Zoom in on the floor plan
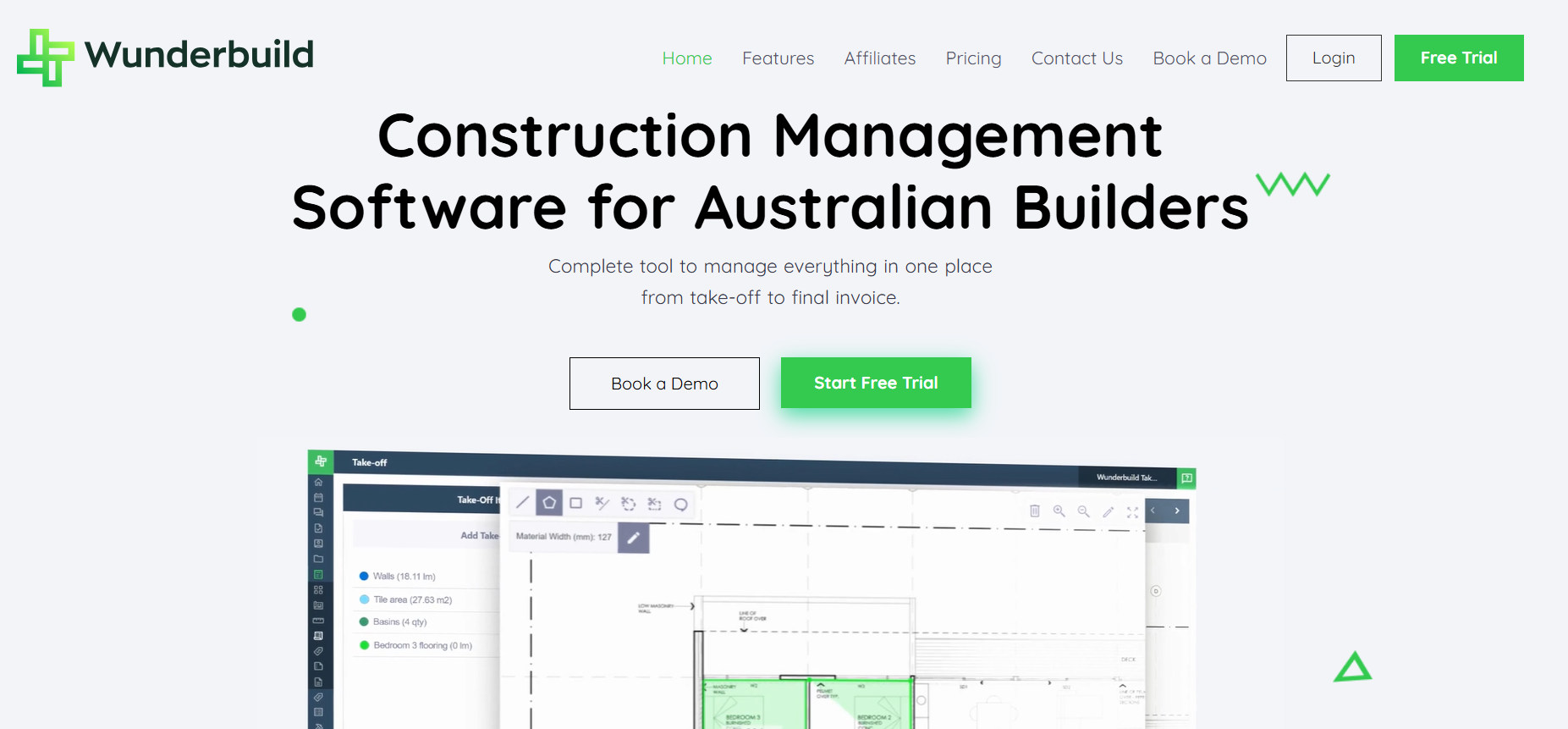Image resolution: width=1568 pixels, height=729 pixels. tap(1059, 511)
